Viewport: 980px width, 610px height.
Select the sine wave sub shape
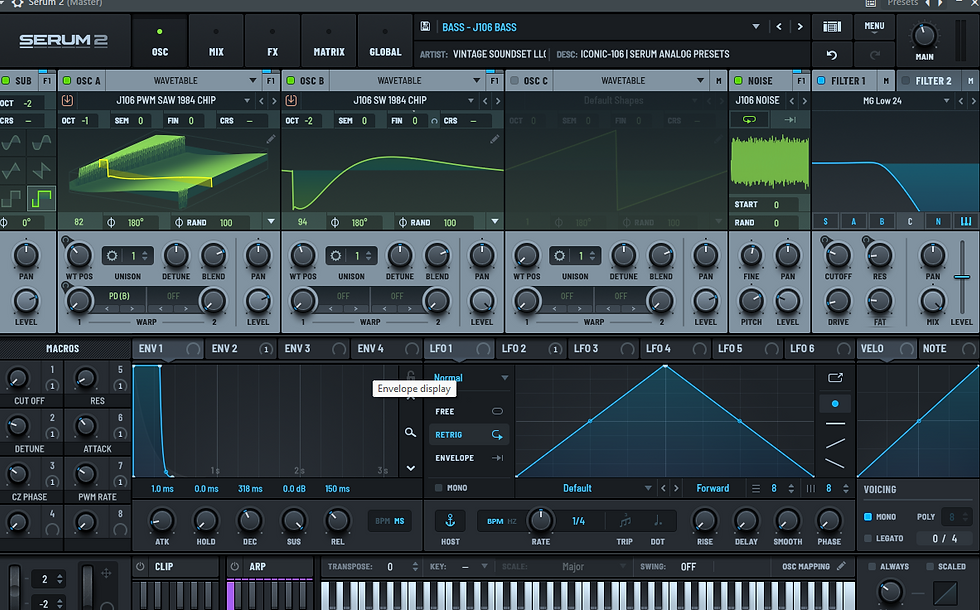pyautogui.click(x=11, y=144)
